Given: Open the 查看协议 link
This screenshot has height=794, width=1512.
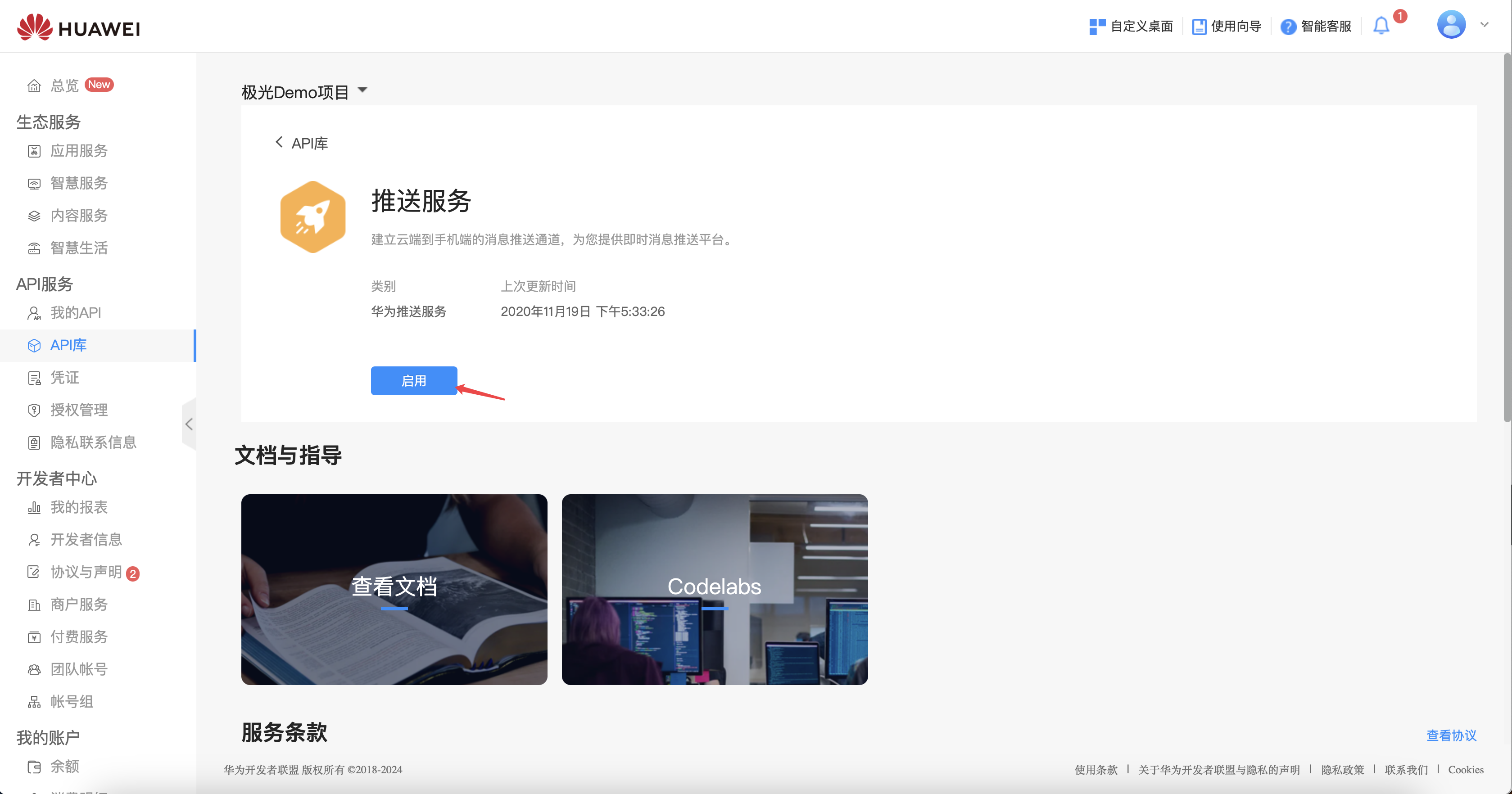Looking at the screenshot, I should [x=1451, y=735].
